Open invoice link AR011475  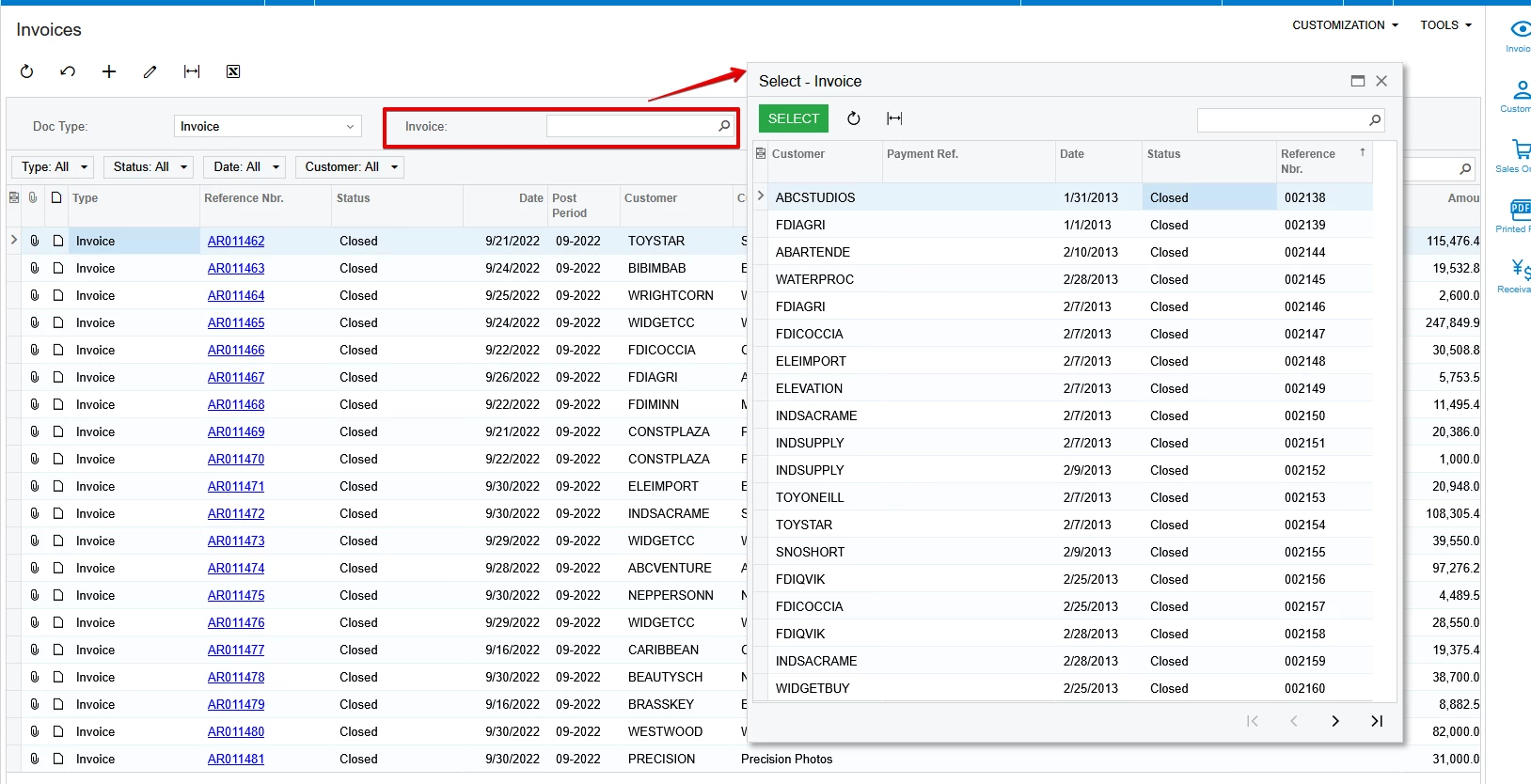tap(236, 595)
